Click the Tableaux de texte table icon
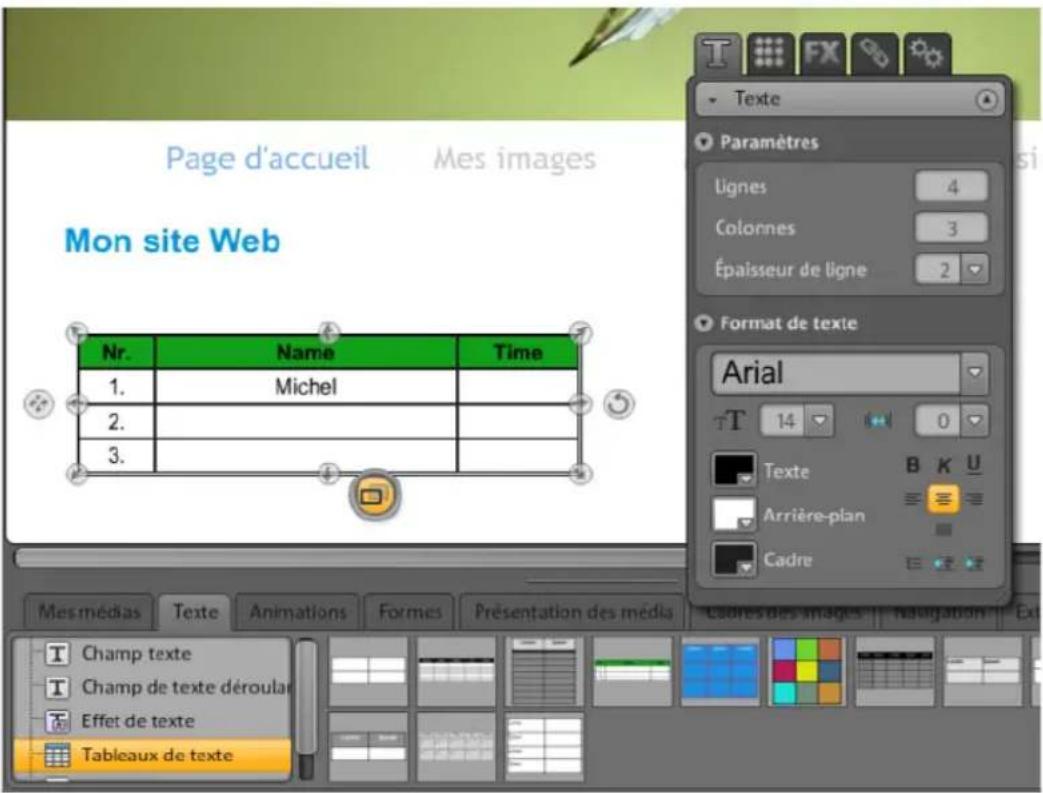The width and height of the screenshot is (1043, 793). 57,755
